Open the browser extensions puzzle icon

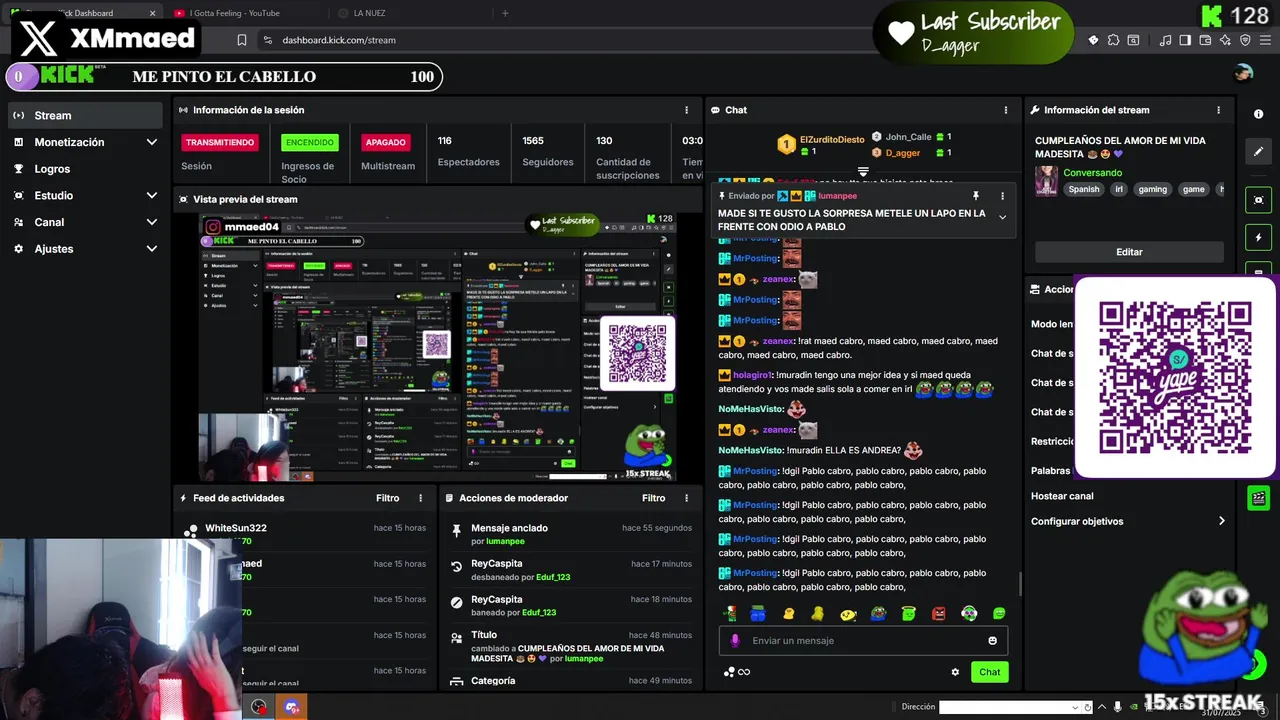[x=1113, y=40]
